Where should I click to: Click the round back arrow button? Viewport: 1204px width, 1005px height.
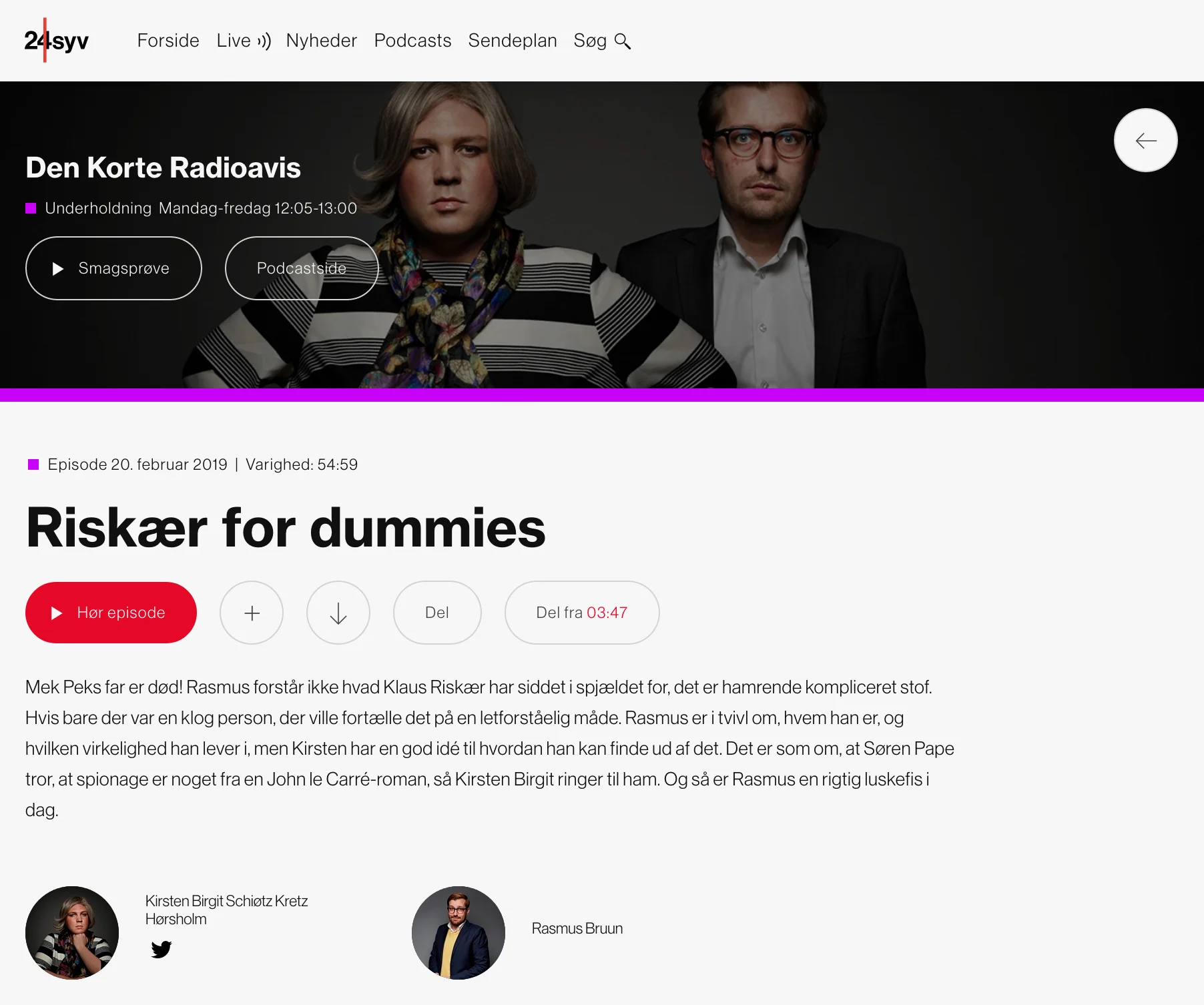(1145, 140)
